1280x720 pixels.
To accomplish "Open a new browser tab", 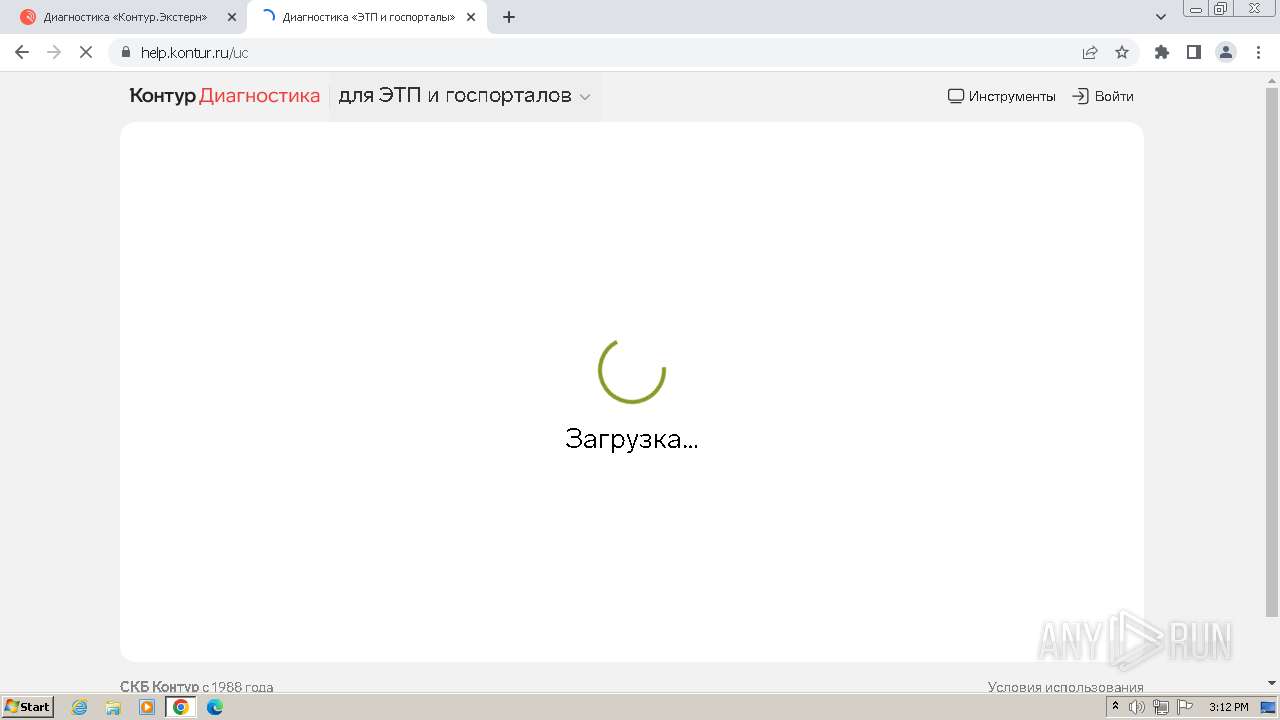I will point(509,17).
